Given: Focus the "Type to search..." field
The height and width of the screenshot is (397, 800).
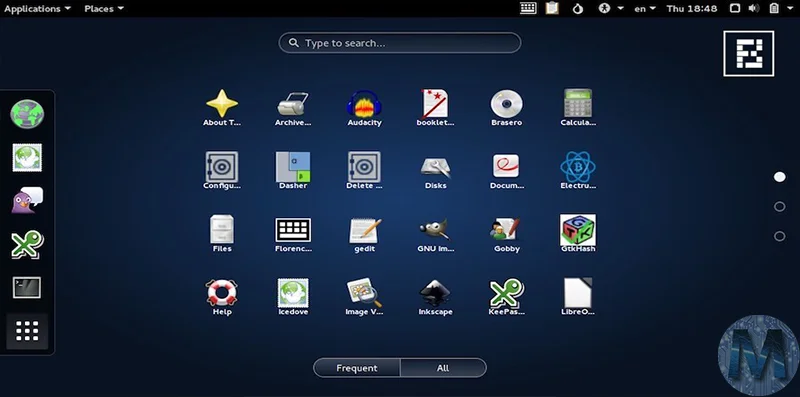Looking at the screenshot, I should click(400, 43).
